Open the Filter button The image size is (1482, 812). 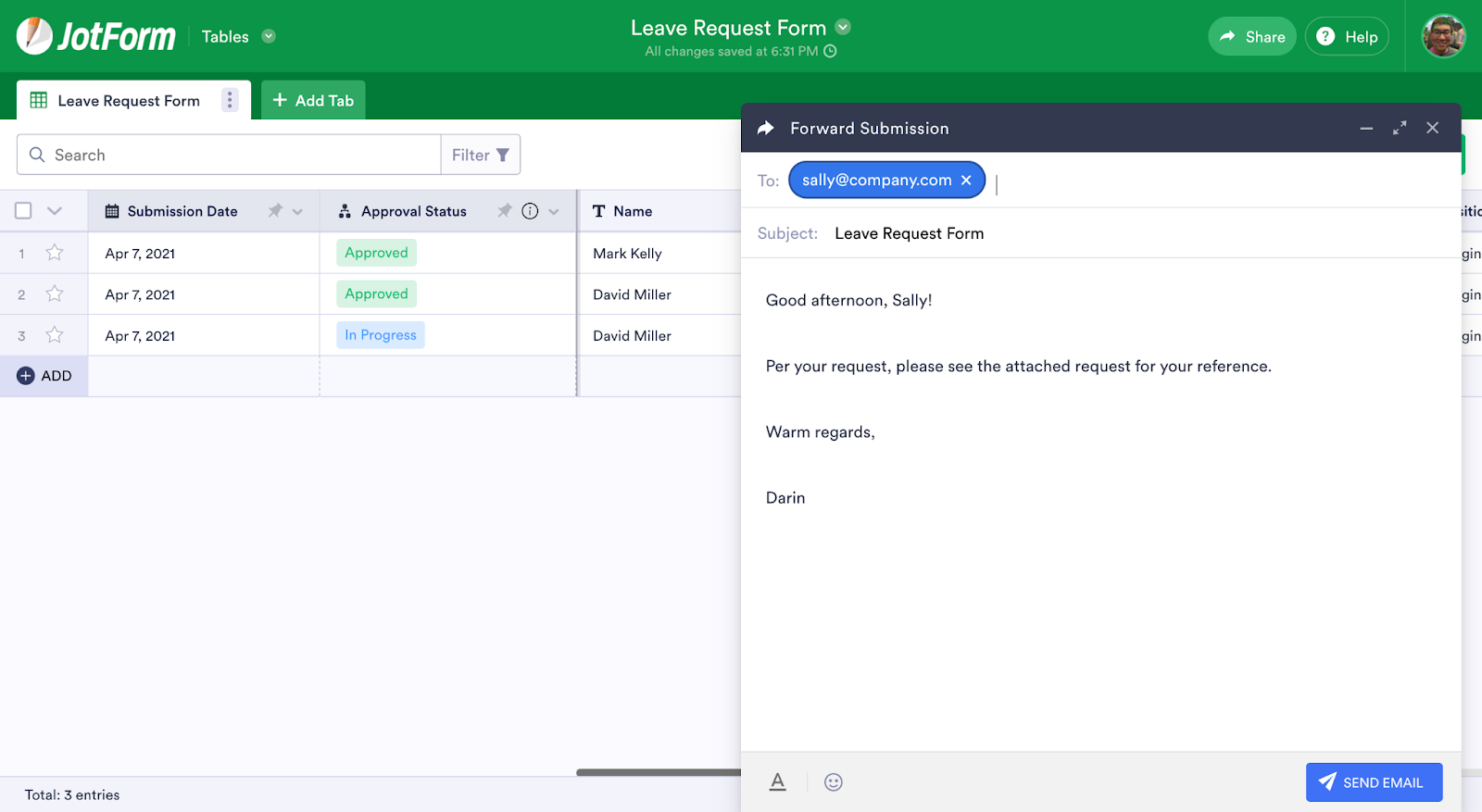point(481,155)
